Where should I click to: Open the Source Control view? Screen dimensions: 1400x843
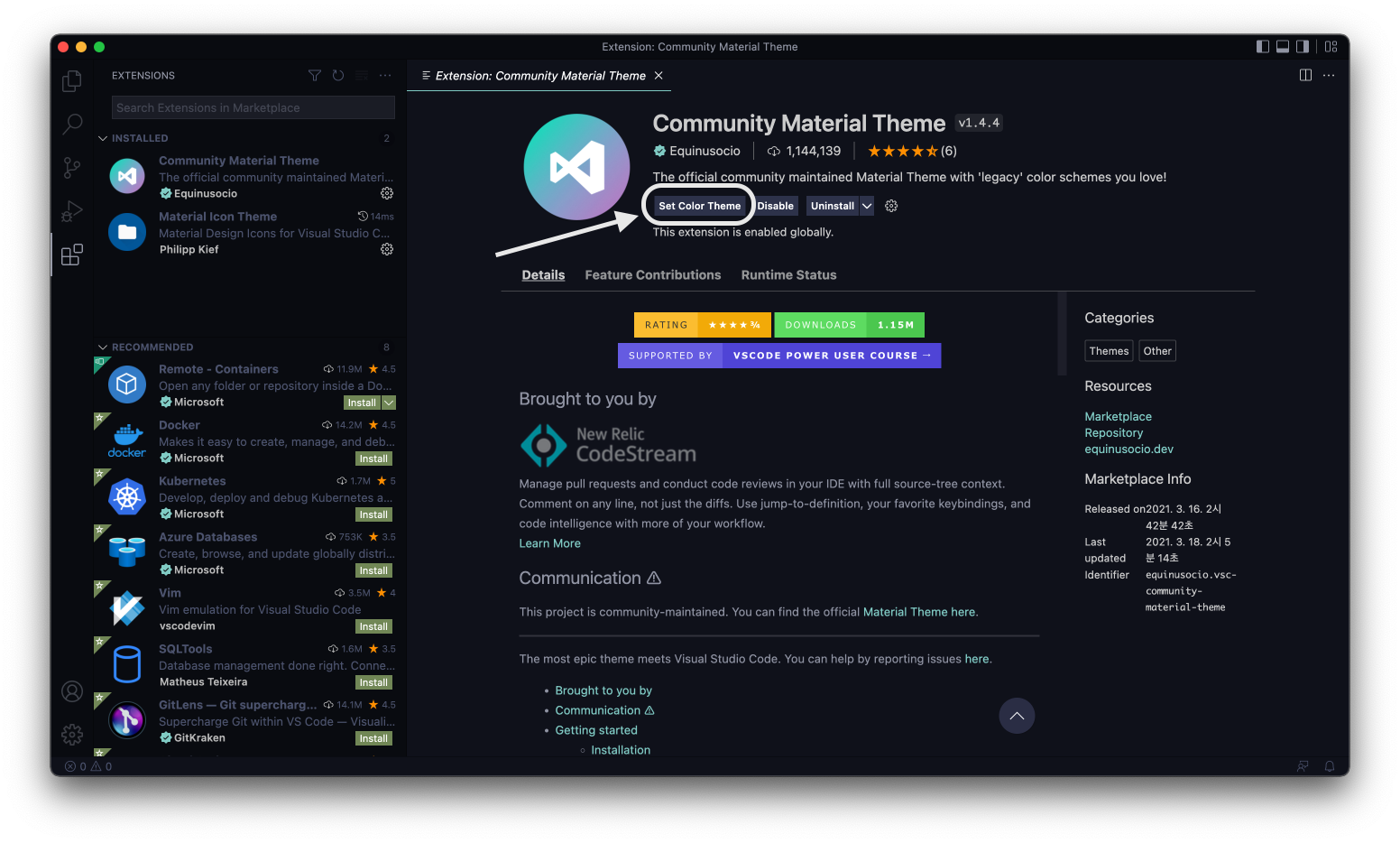point(72,168)
